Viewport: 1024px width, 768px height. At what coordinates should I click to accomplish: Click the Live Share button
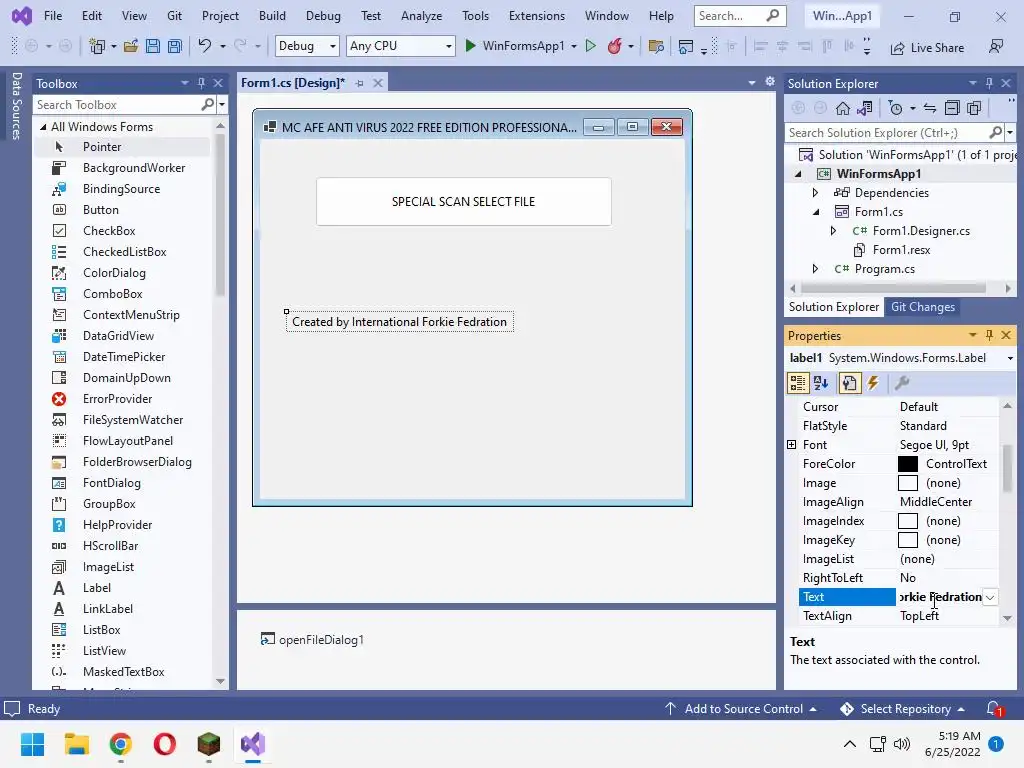(x=927, y=48)
